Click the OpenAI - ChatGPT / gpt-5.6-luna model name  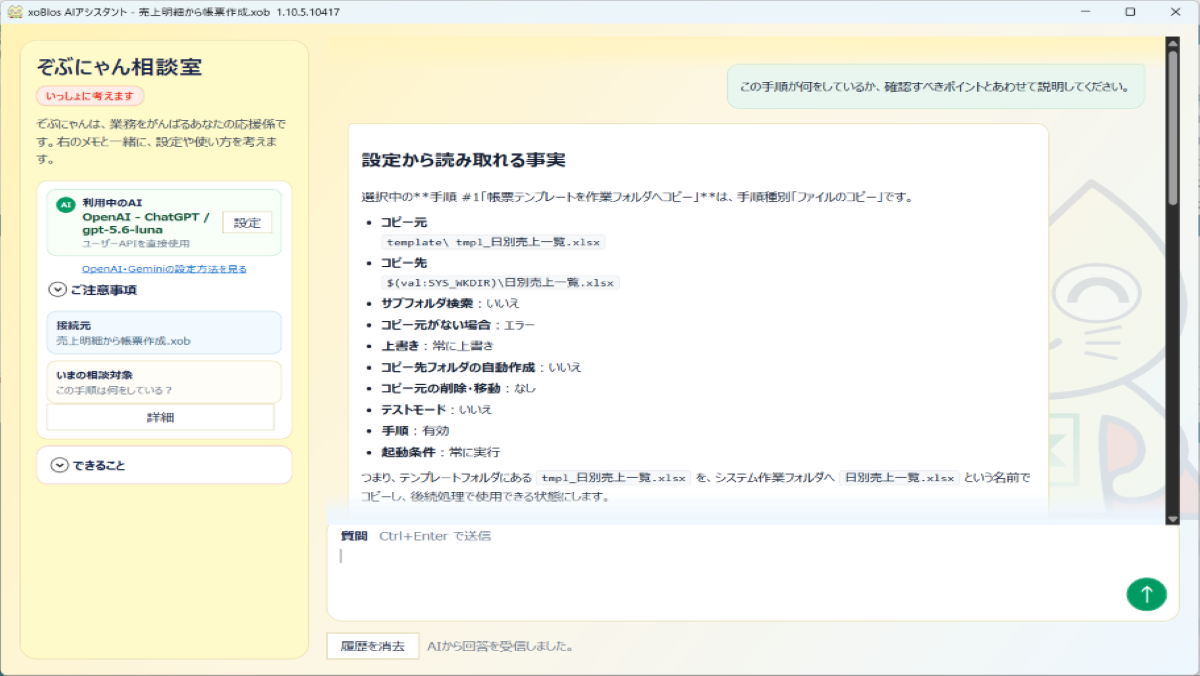(147, 223)
